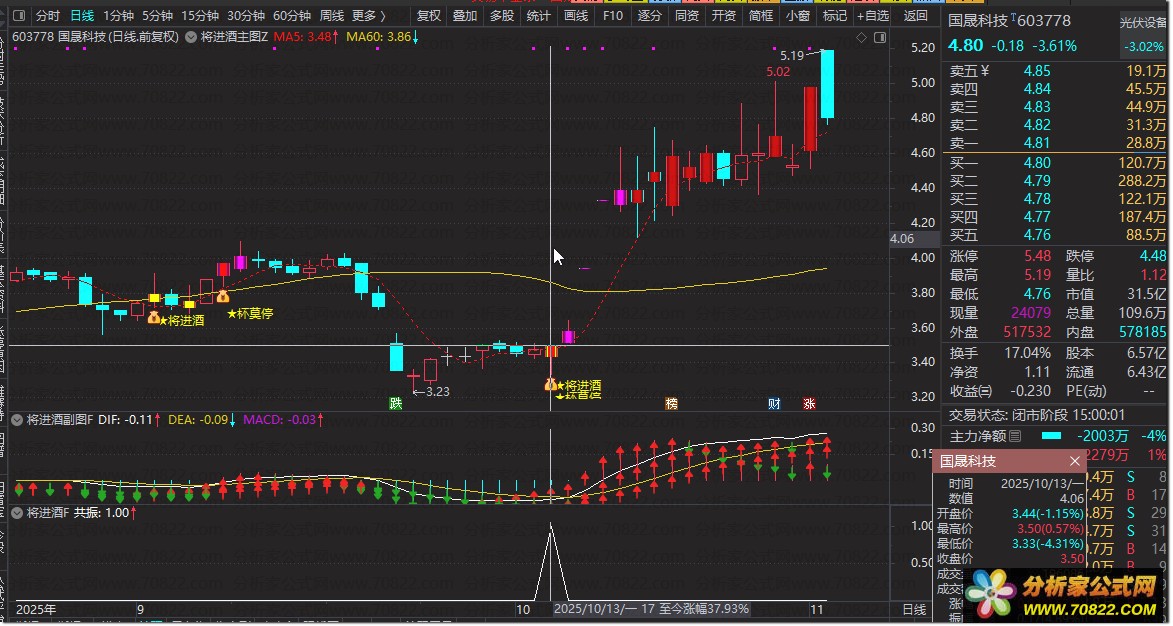Click 简框 toolbar button
1173x626 pixels.
(x=761, y=15)
